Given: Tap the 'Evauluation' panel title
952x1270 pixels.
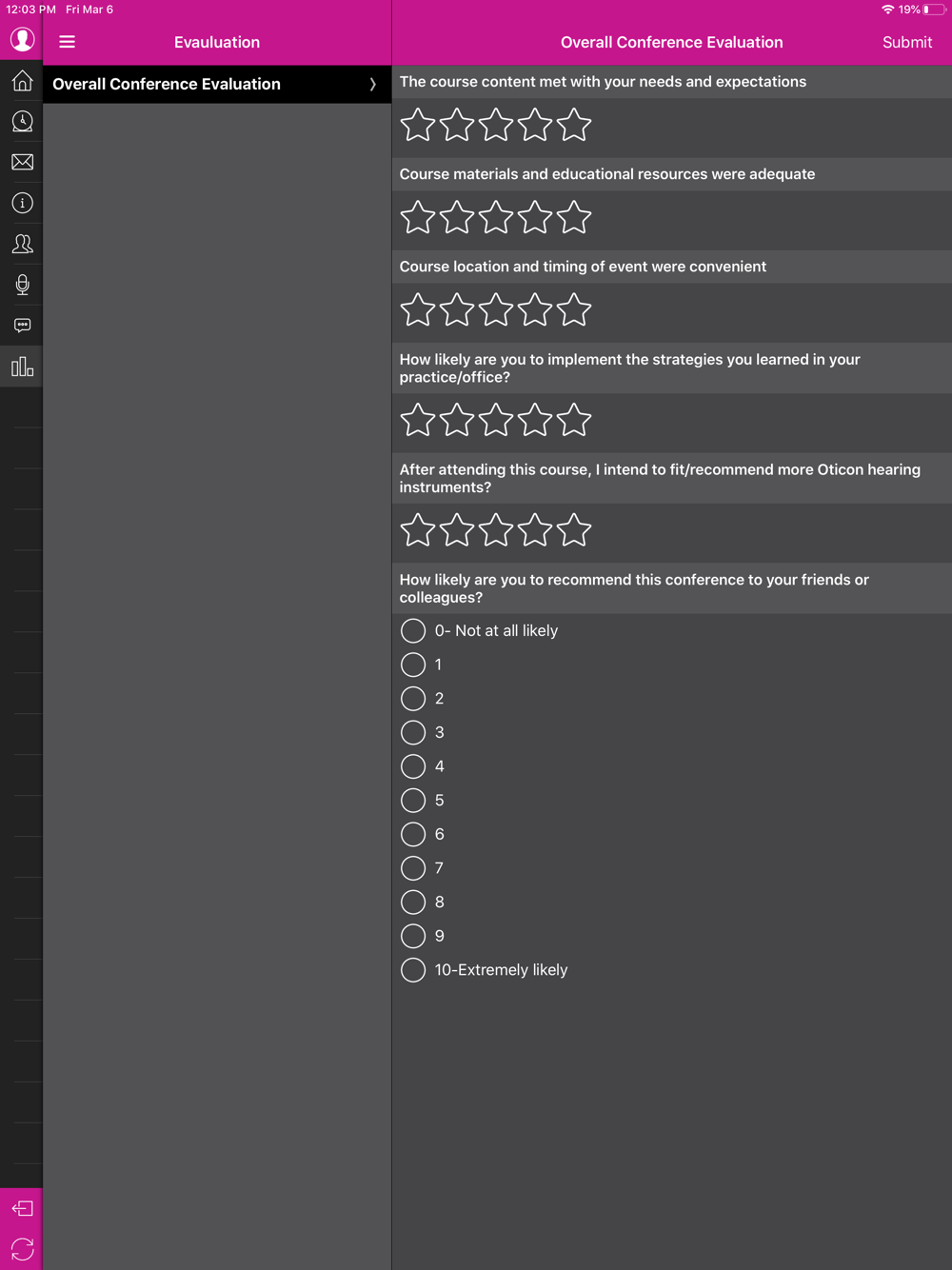Looking at the screenshot, I should point(217,42).
